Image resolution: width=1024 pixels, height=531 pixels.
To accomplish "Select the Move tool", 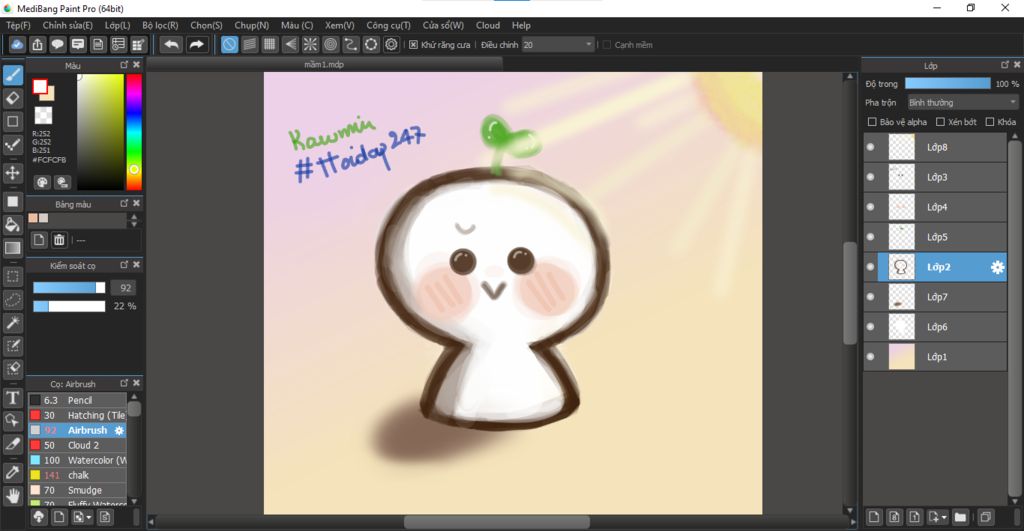I will (12, 172).
